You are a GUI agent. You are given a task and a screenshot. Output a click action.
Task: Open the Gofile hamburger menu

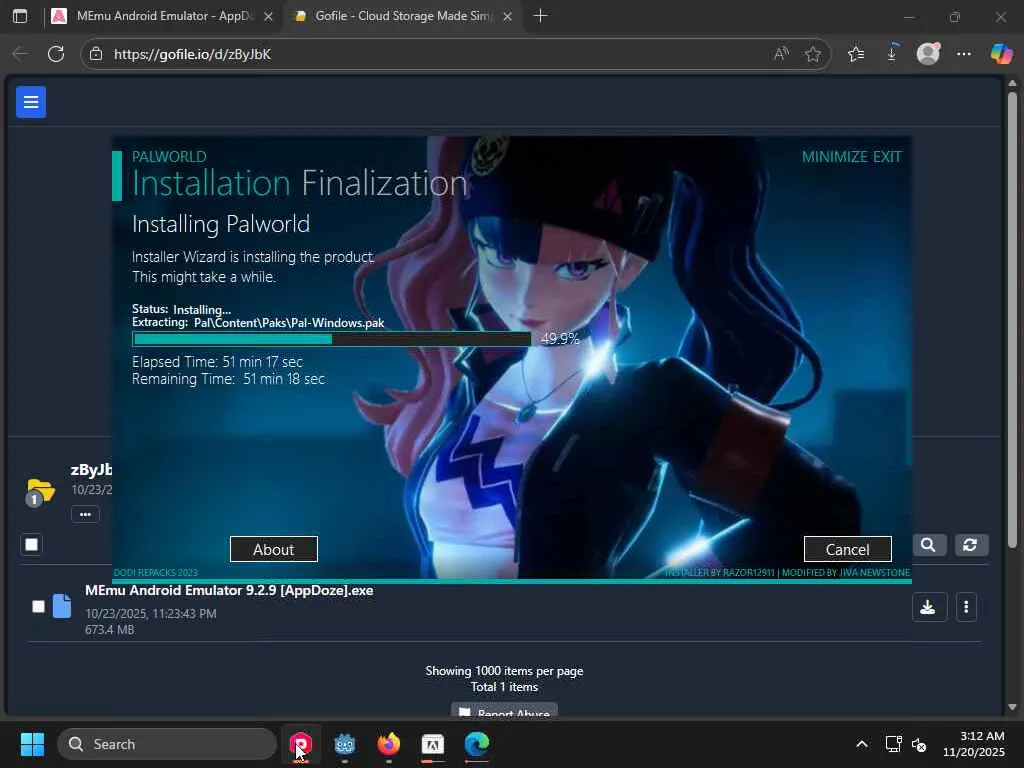pos(31,102)
